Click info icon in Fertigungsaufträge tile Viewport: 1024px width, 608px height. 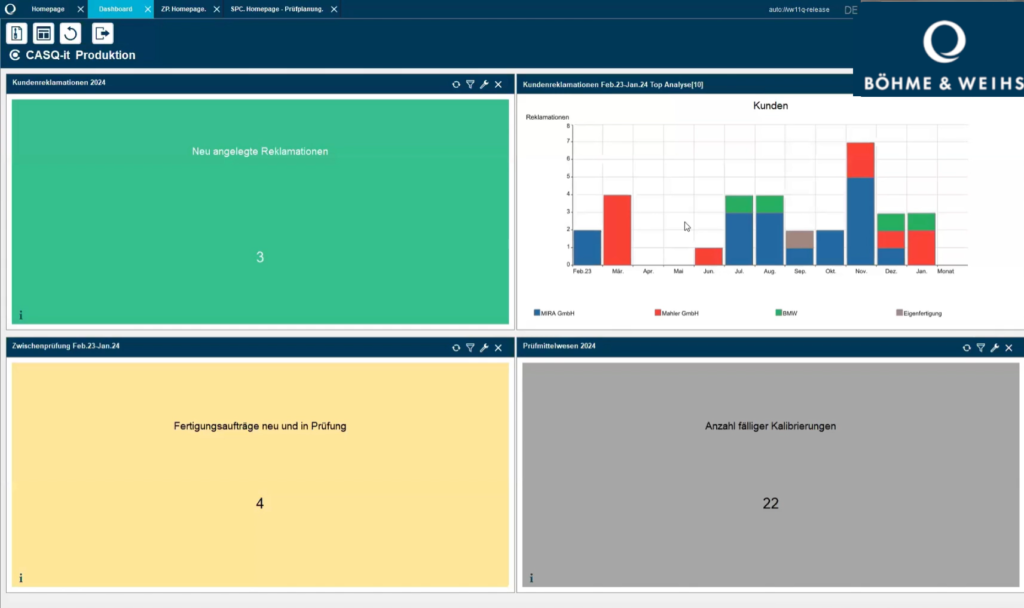pyautogui.click(x=21, y=578)
